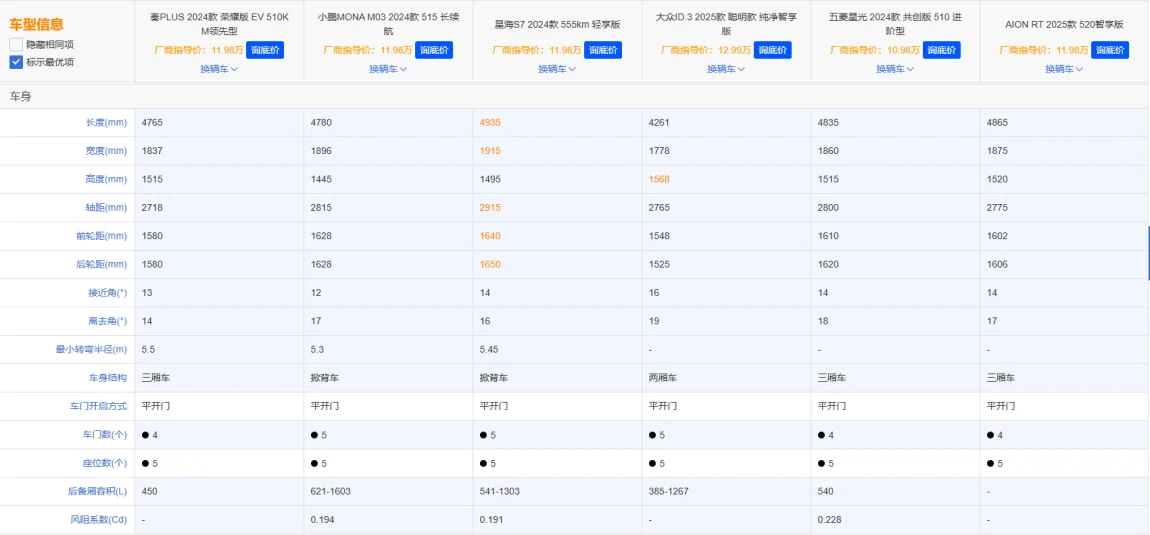Click the 后备厢容积(L) row label
The height and width of the screenshot is (535, 1150).
95,492
